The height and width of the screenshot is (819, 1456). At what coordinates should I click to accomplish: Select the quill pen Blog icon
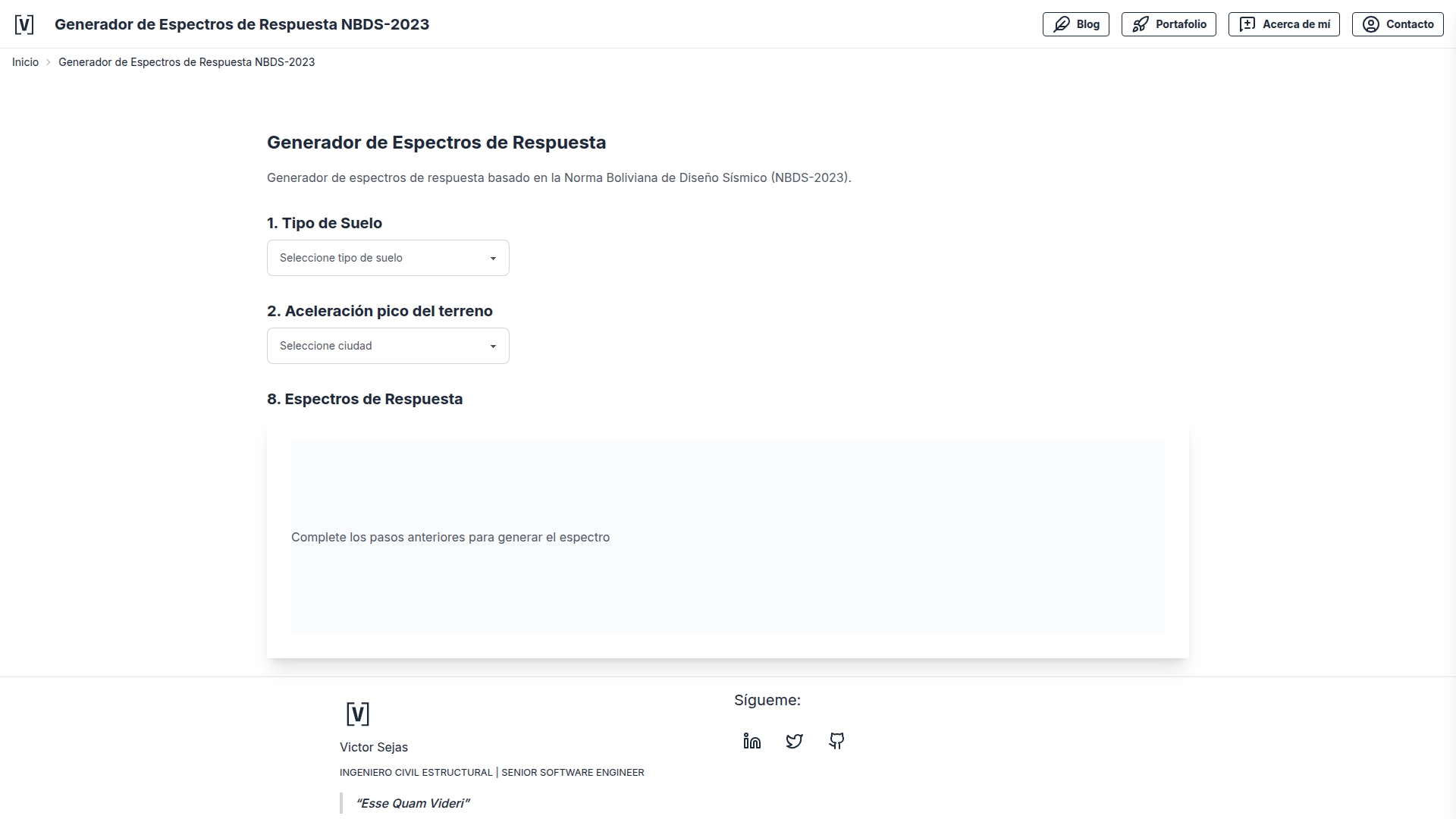click(1062, 24)
